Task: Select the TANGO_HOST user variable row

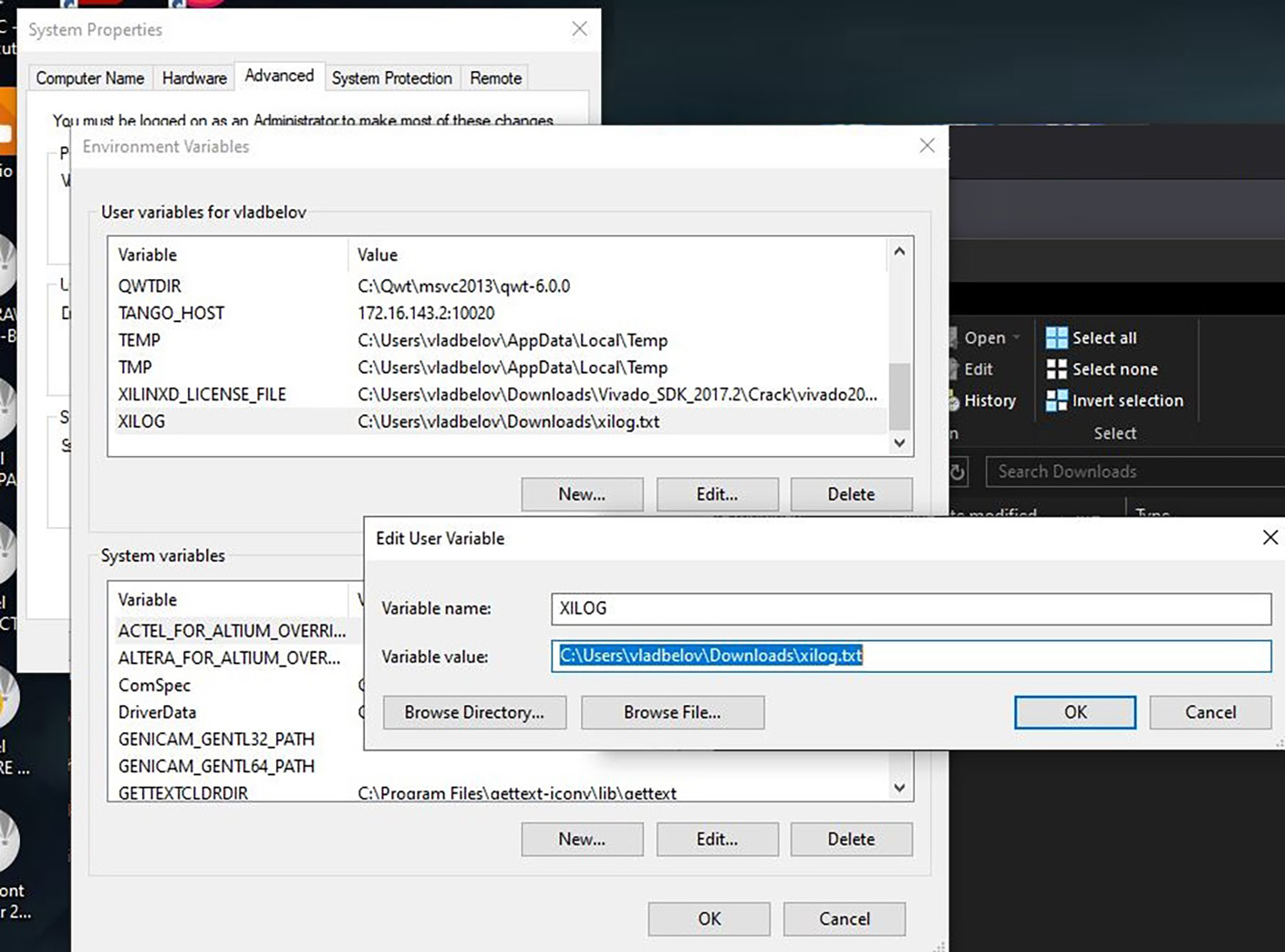Action: [x=171, y=313]
